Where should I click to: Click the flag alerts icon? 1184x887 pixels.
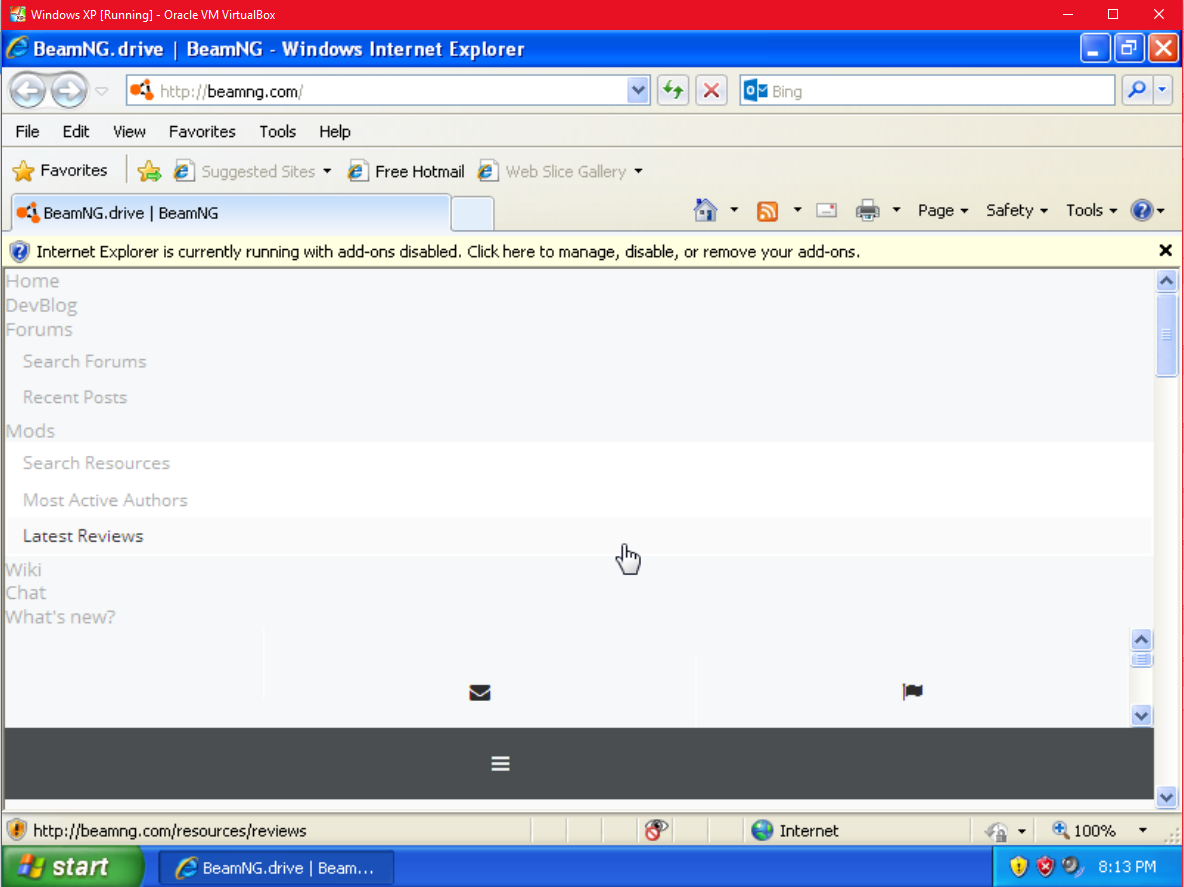click(912, 691)
